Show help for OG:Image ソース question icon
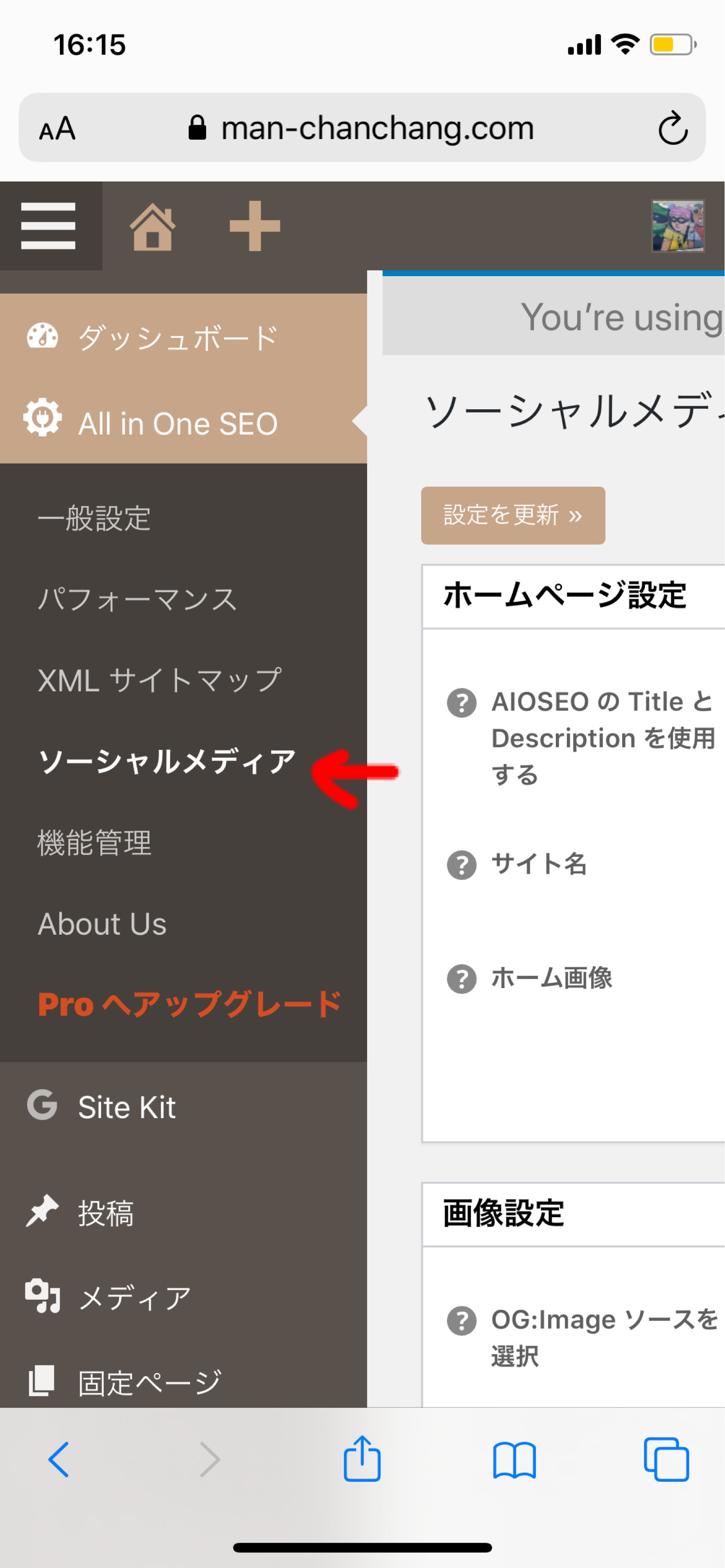Screen dimensions: 725x1568 461,1320
